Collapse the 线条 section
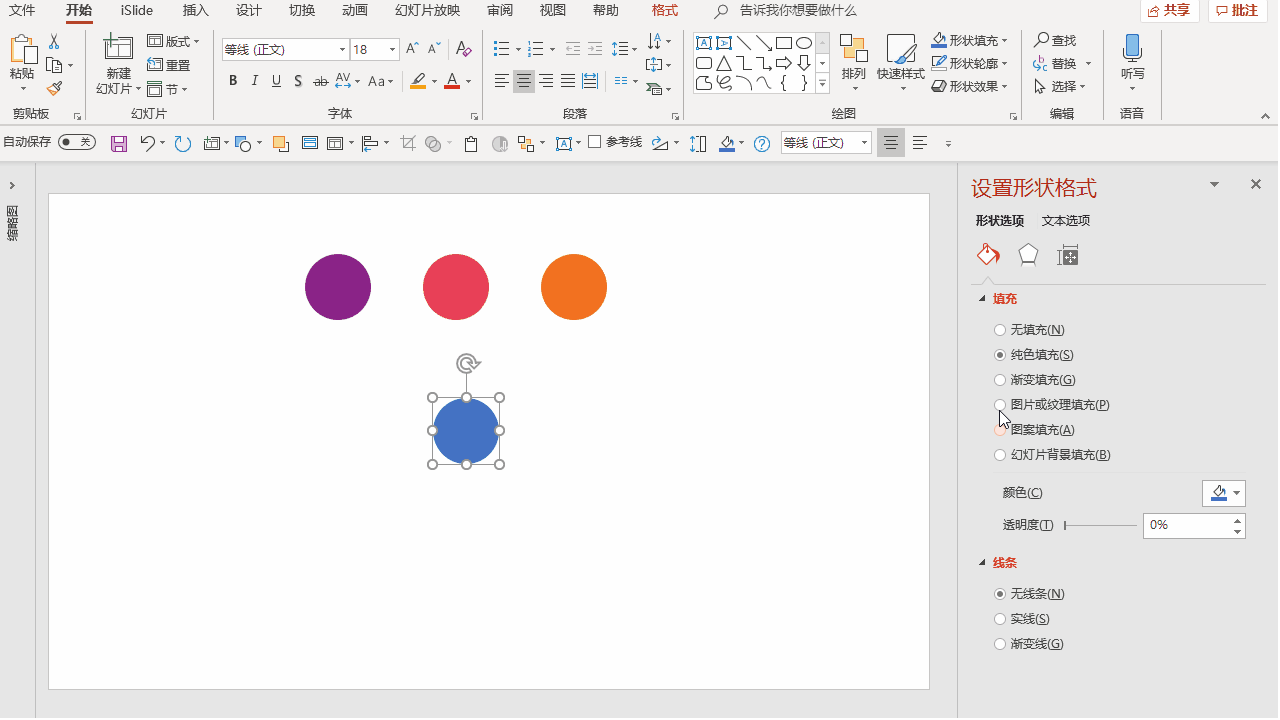Screen dimensions: 1280x720 click(x=982, y=563)
